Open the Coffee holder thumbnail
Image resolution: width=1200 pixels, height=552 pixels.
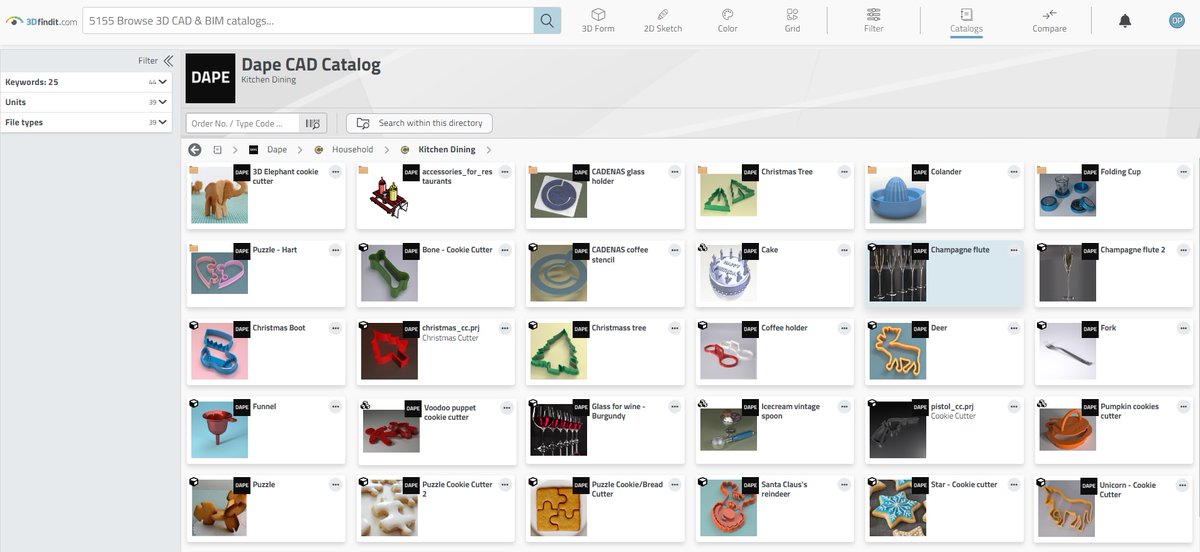[728, 351]
